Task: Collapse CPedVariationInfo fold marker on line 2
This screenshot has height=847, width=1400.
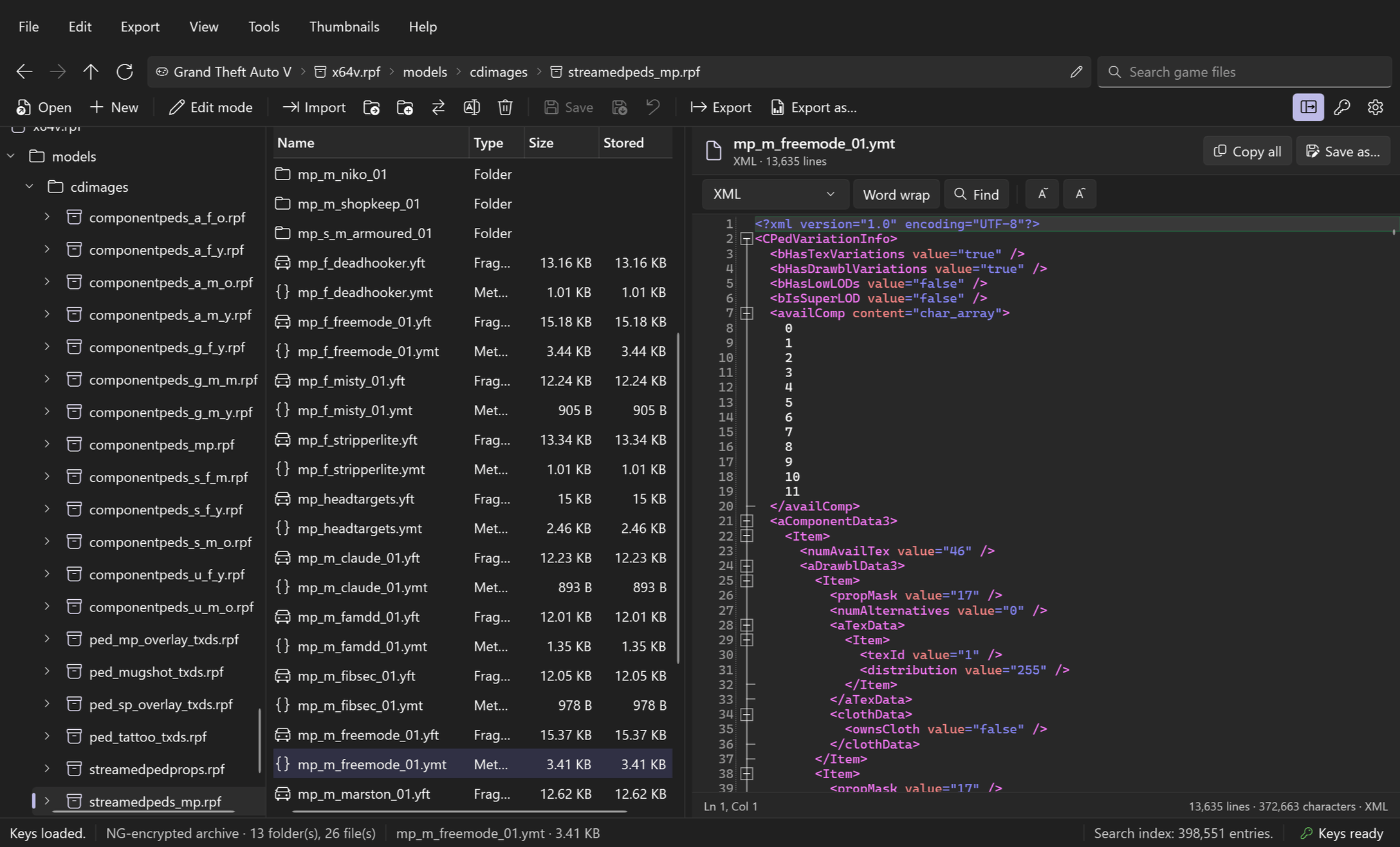Action: point(746,239)
